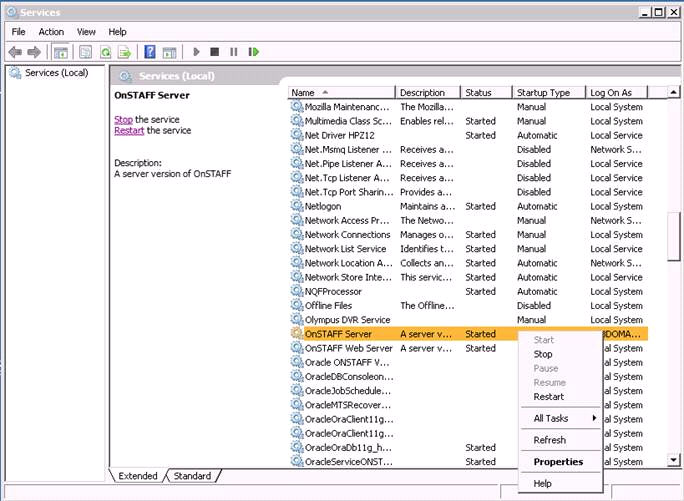Screen dimensions: 684x501
Task: Click the scrollbar up arrow
Action: [x=674, y=92]
